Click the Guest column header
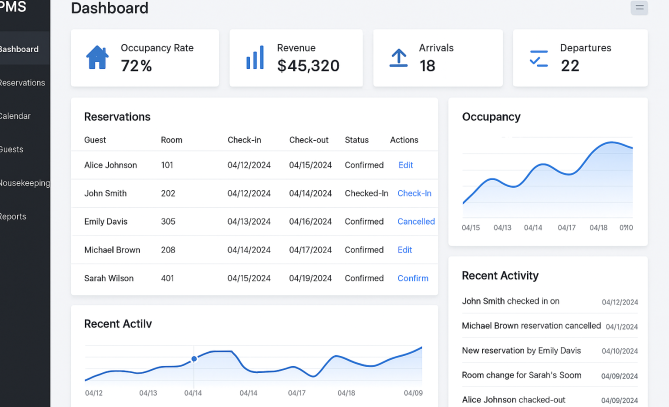The height and width of the screenshot is (407, 669). pos(95,140)
